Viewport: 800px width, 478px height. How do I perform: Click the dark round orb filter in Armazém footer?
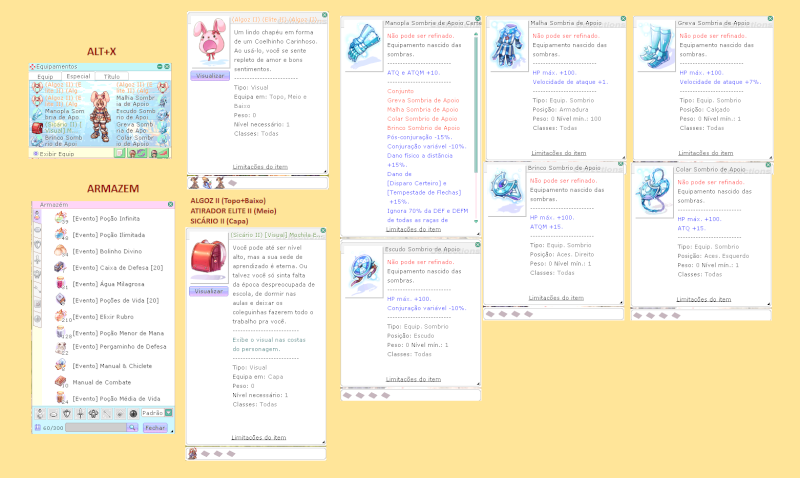[133, 413]
